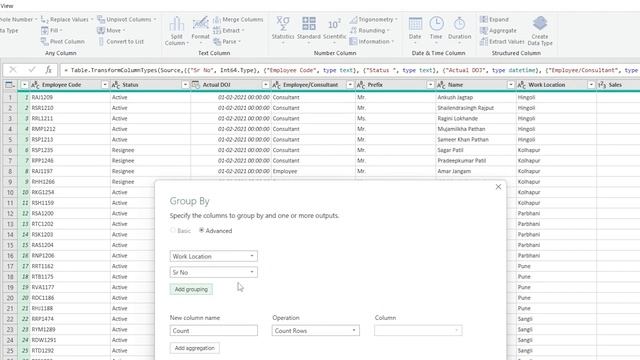Image resolution: width=640 pixels, height=360 pixels.
Task: Click Pivot Column
Action: coord(62,42)
